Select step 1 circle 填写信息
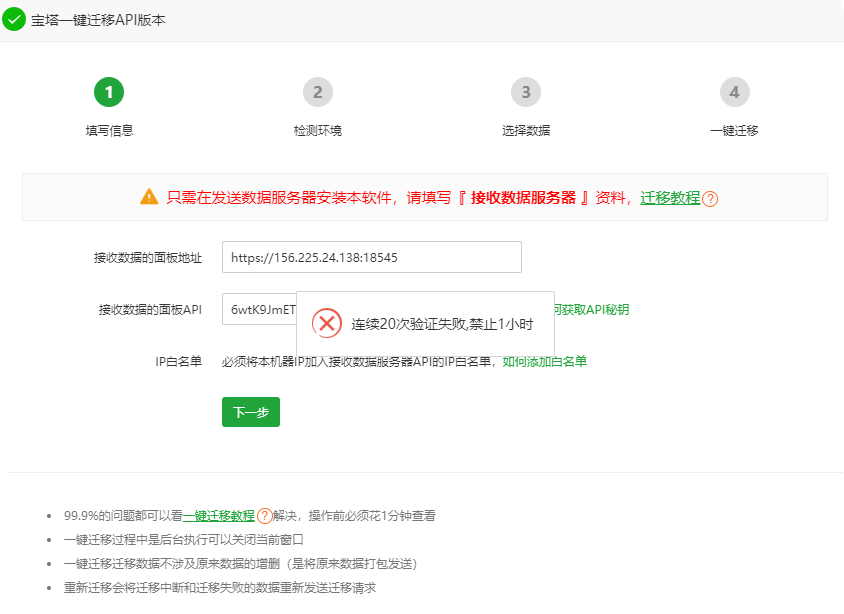The width and height of the screenshot is (844, 614). coord(109,92)
